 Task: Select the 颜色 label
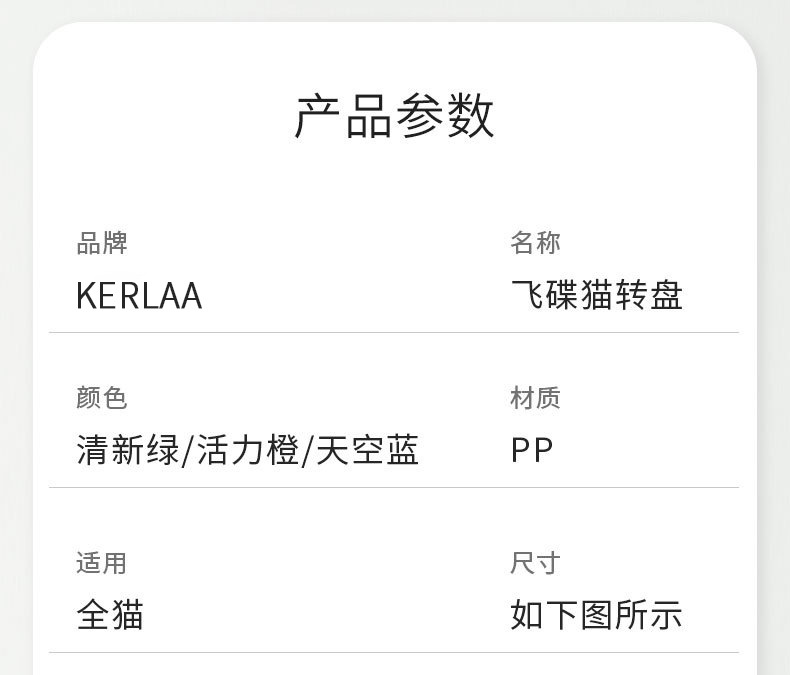[x=102, y=398]
